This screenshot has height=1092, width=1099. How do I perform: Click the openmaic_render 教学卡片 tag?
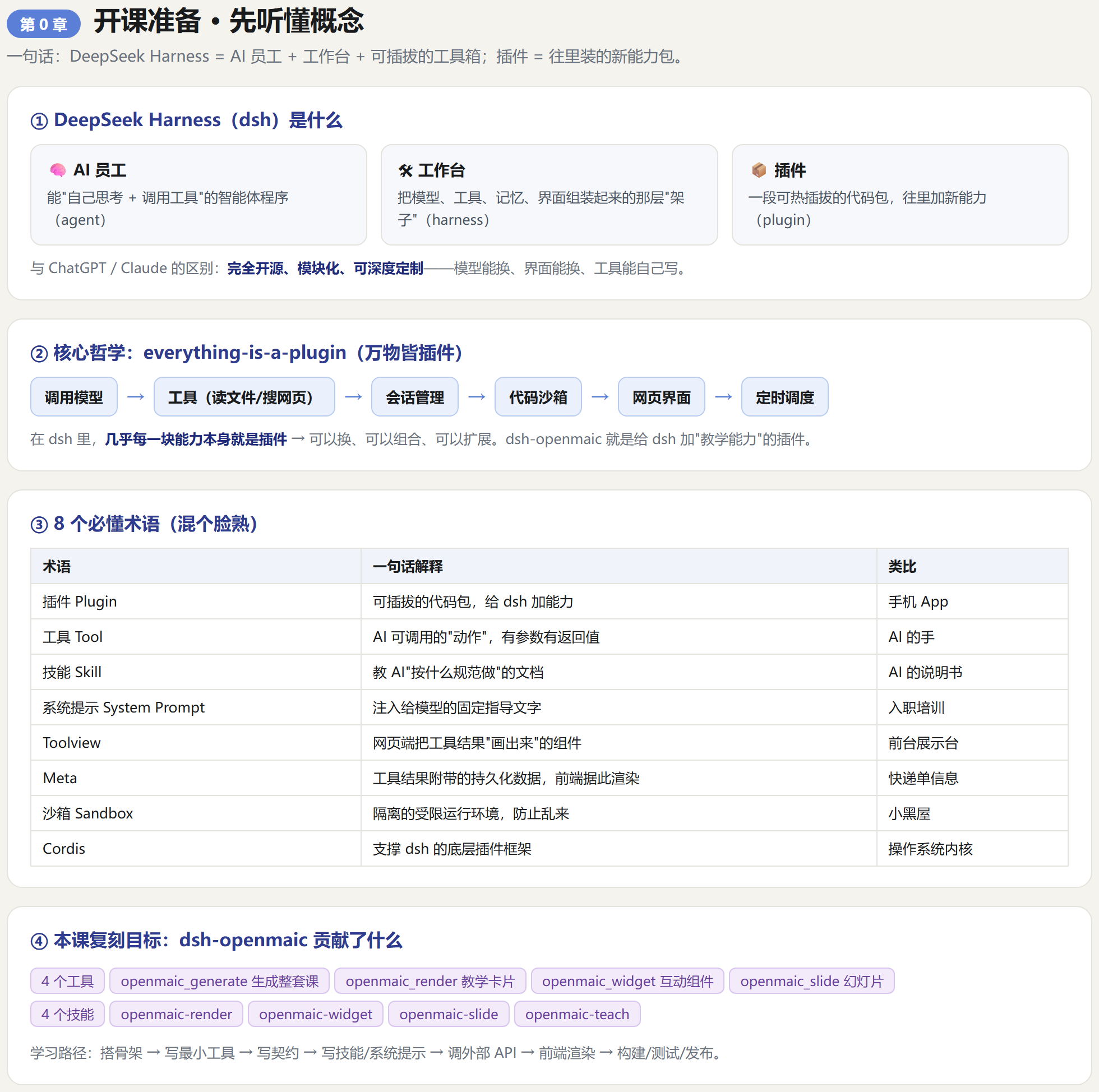click(430, 981)
